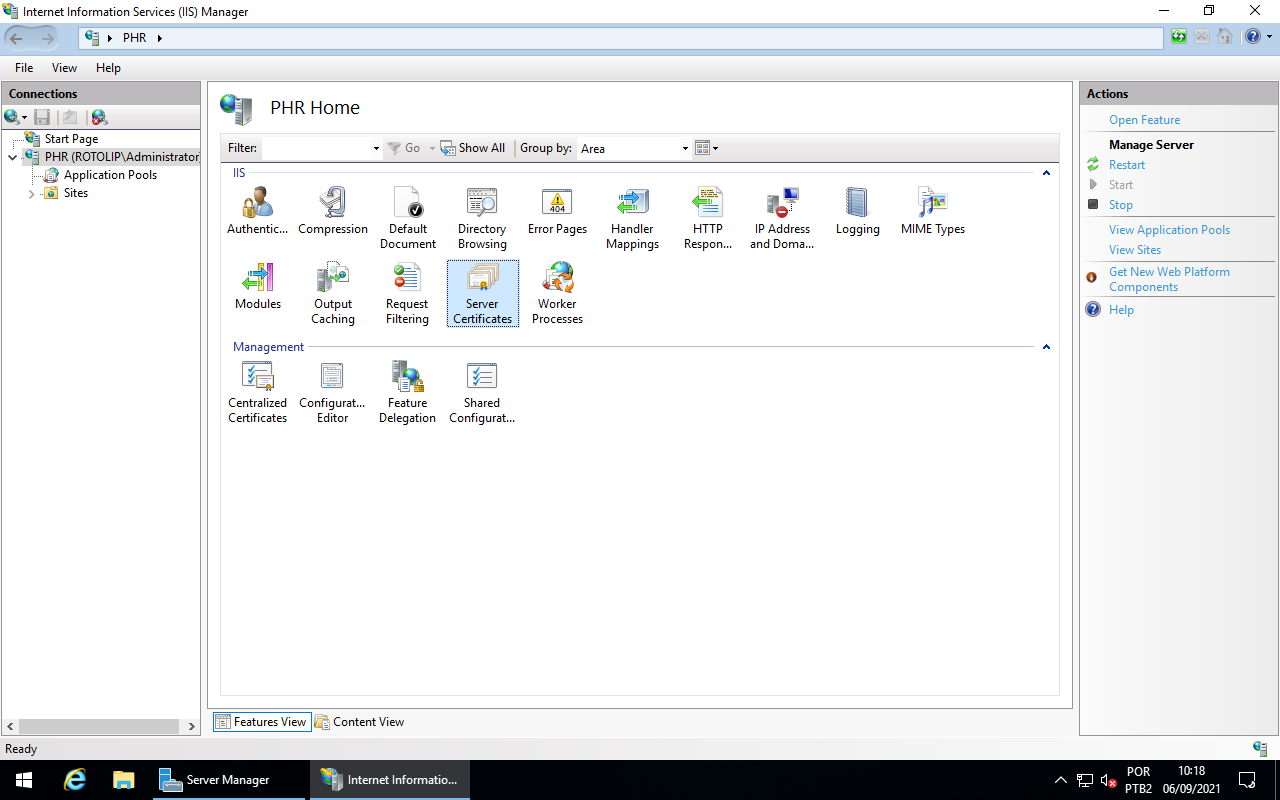Open the Error Pages feature
Image resolution: width=1280 pixels, height=800 pixels.
[557, 210]
